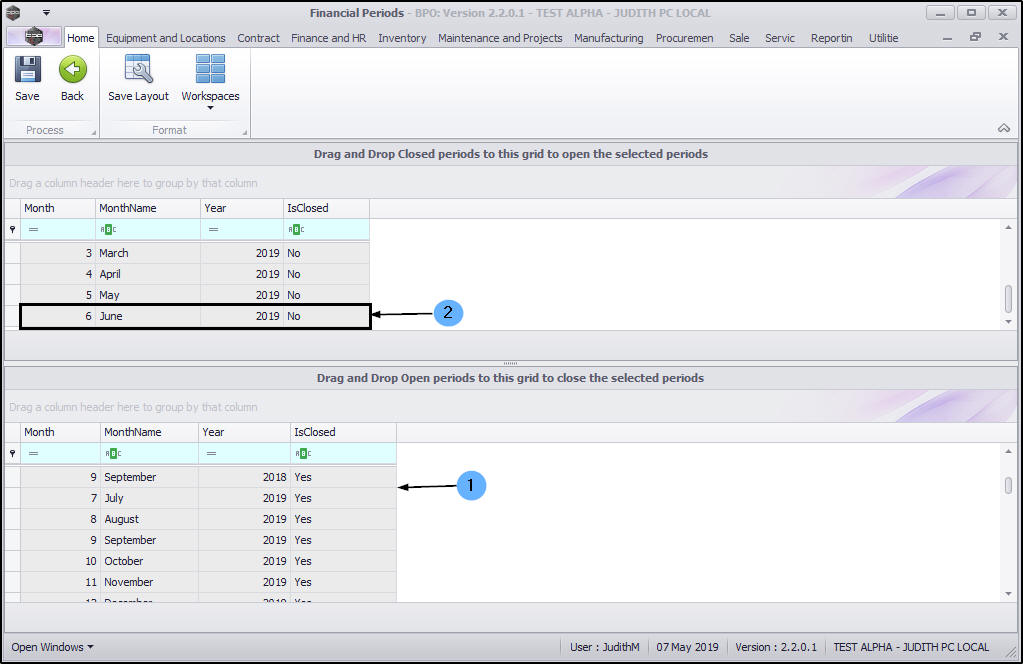The width and height of the screenshot is (1023, 664).
Task: Select the March 2019 open period row
Action: 194,253
